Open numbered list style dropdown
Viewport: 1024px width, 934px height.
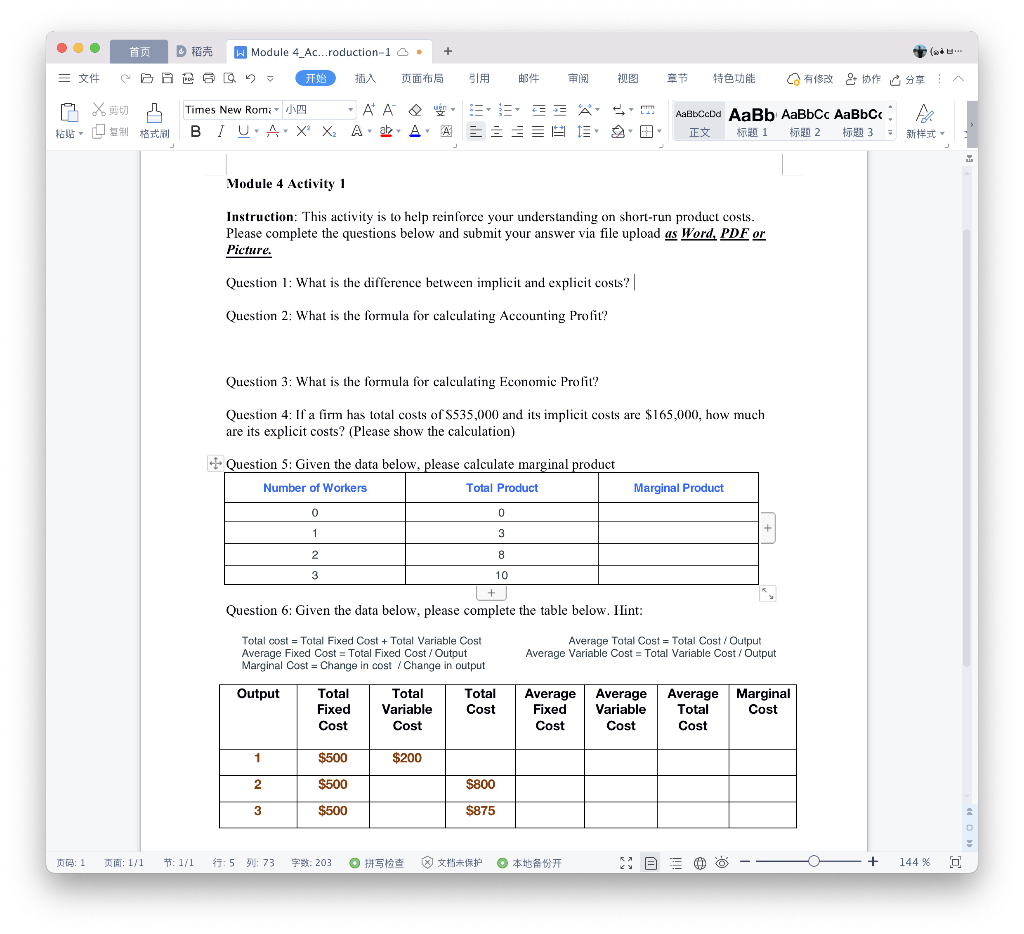(x=517, y=110)
